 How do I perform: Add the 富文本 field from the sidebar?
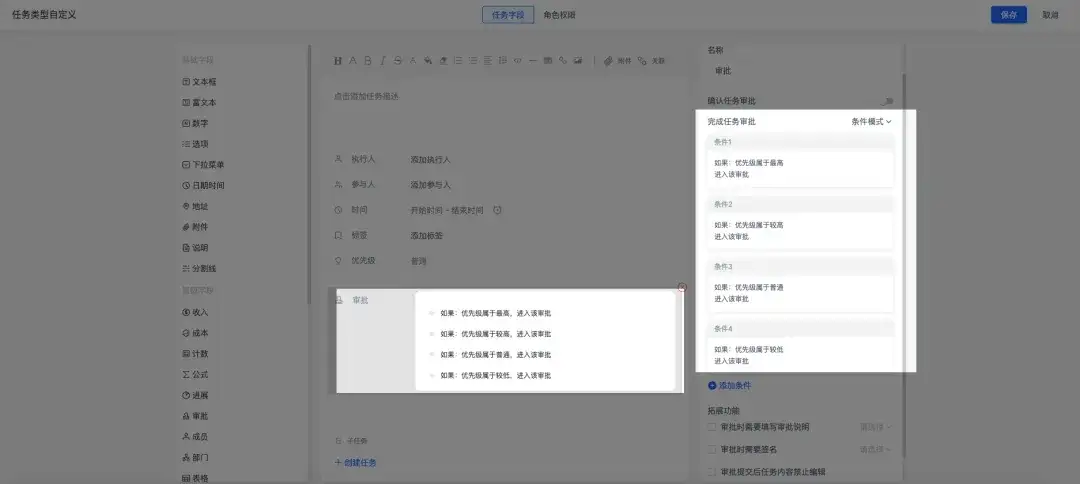200,103
